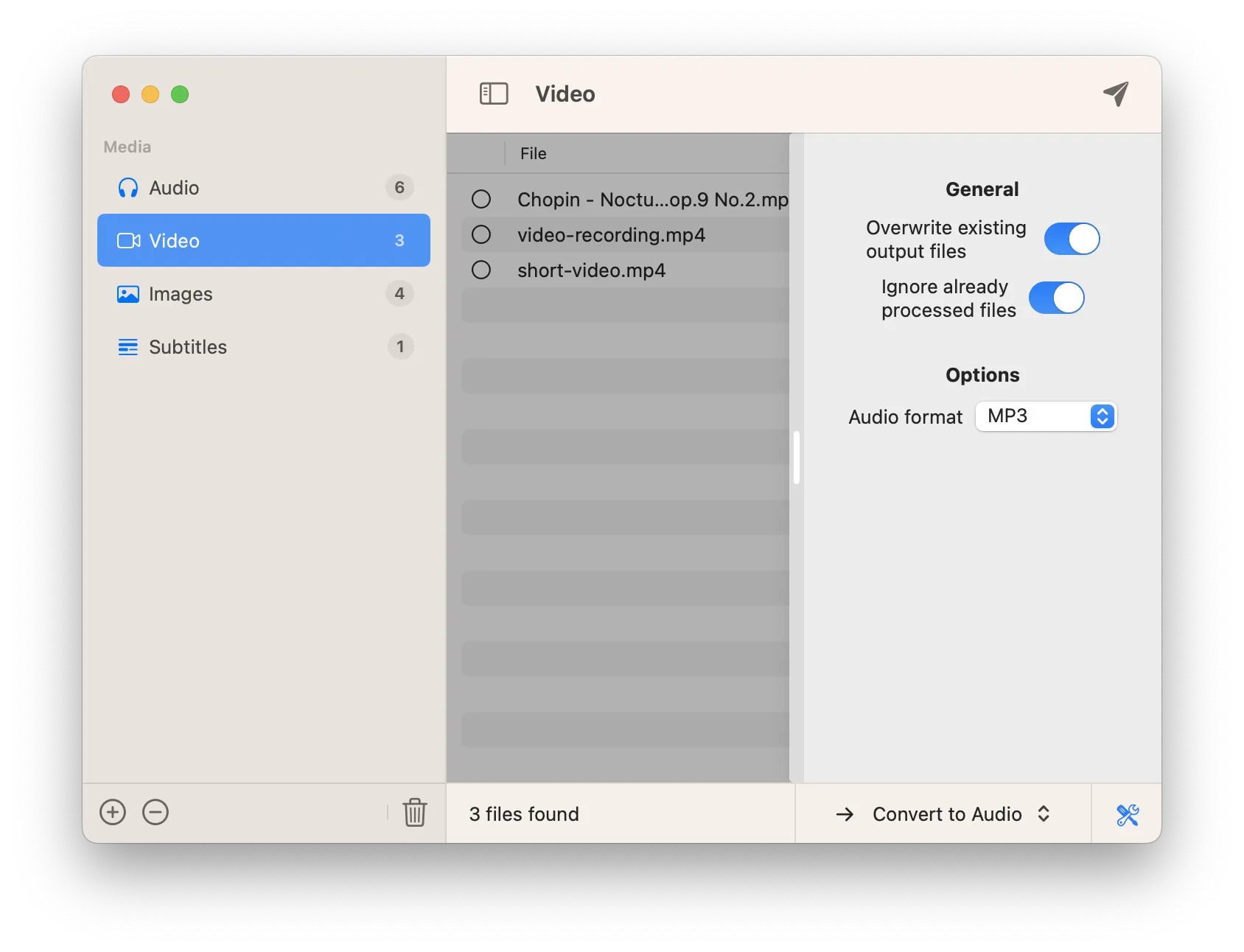Turn off Ignore already processed files
Image resolution: width=1244 pixels, height=952 pixels.
tap(1056, 298)
